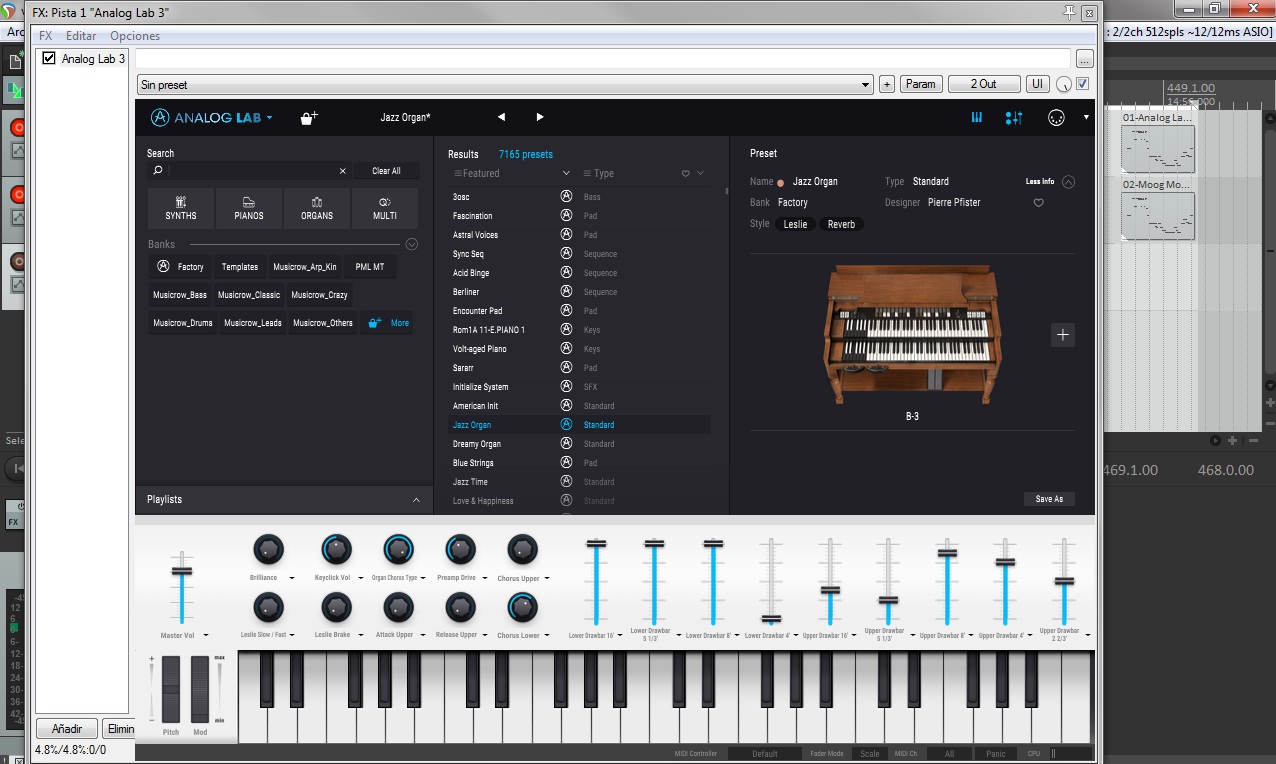Click the plus button beside B-3 organ

click(1063, 335)
